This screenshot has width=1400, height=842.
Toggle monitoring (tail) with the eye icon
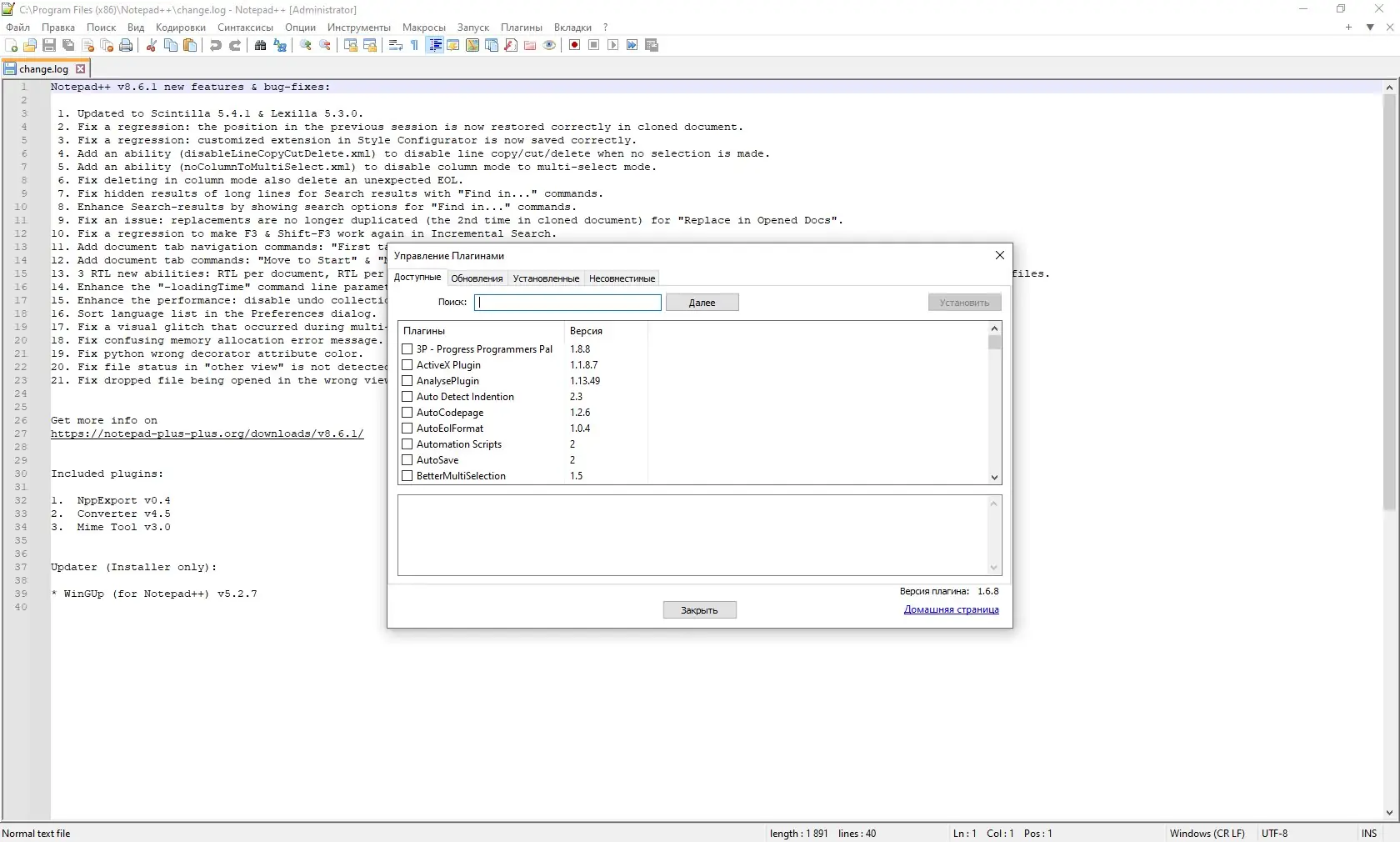tap(548, 46)
